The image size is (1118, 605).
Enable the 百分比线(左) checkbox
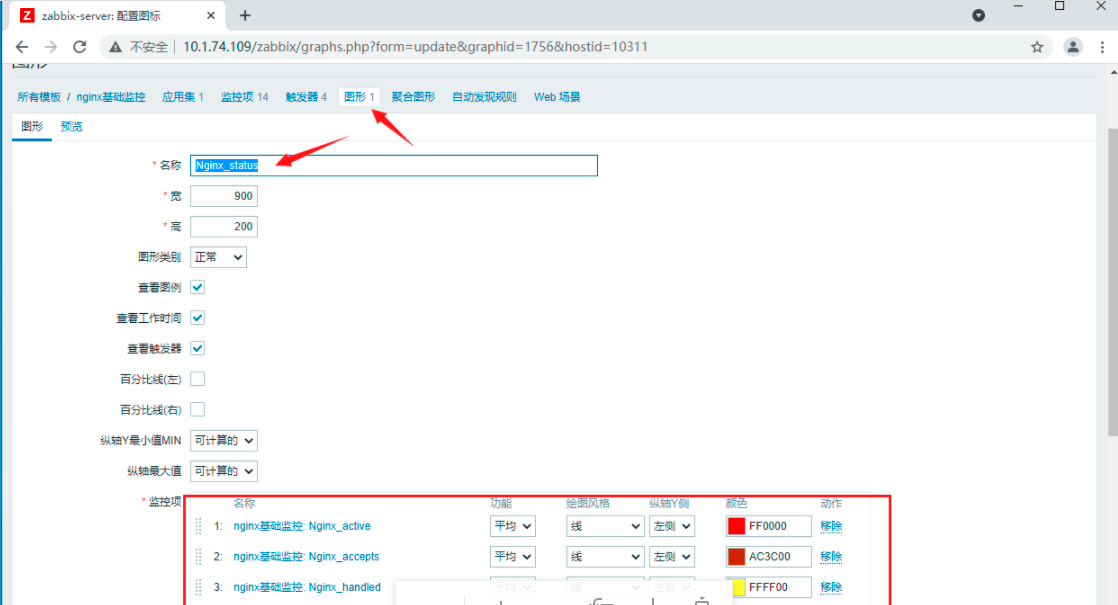click(198, 379)
